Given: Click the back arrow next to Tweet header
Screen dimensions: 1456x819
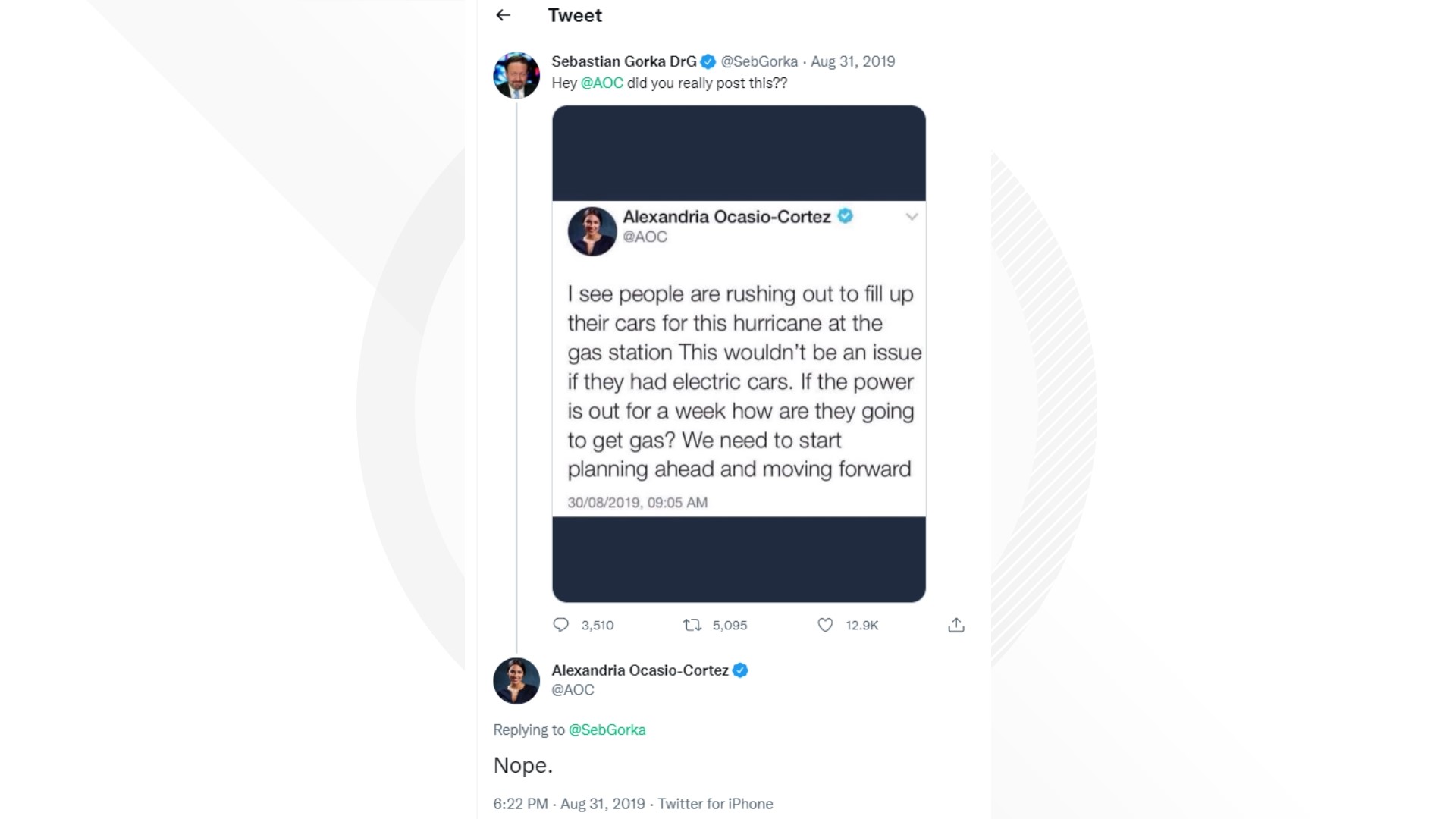Looking at the screenshot, I should pos(503,15).
